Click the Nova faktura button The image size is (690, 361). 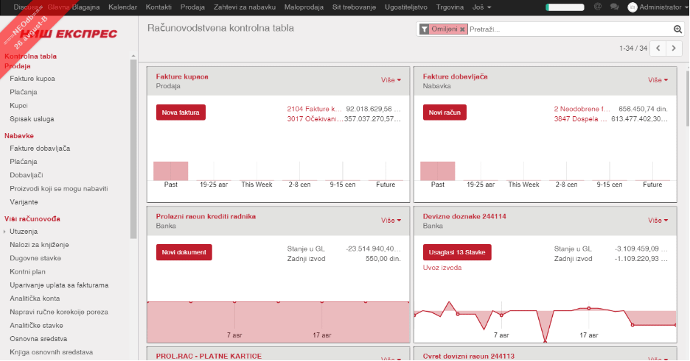click(x=180, y=112)
